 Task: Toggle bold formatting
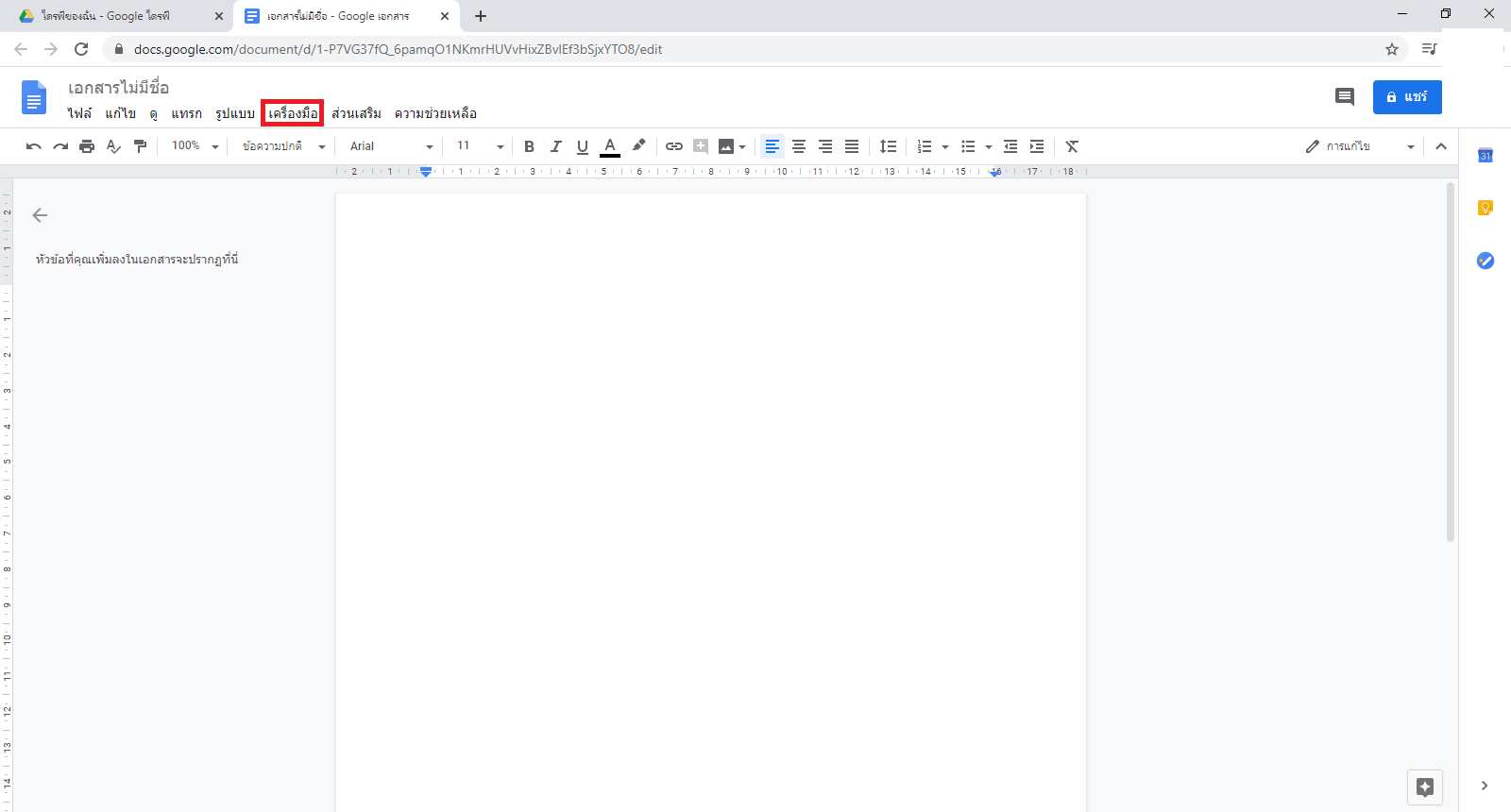click(530, 146)
